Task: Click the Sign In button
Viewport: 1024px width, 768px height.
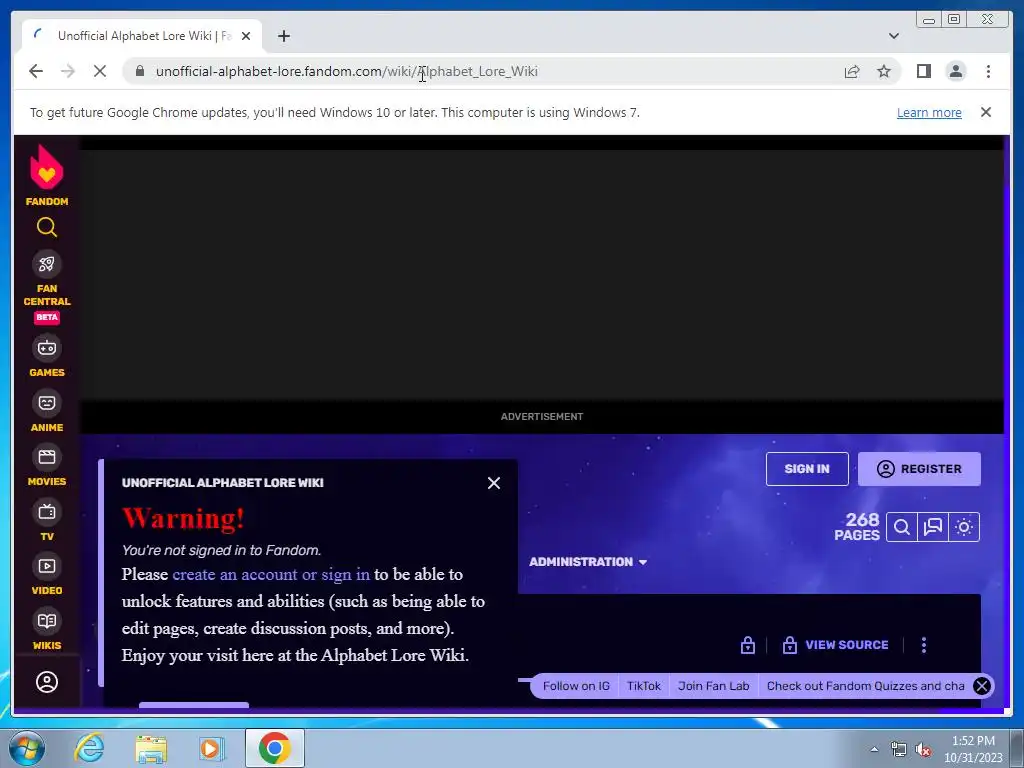Action: pos(807,469)
